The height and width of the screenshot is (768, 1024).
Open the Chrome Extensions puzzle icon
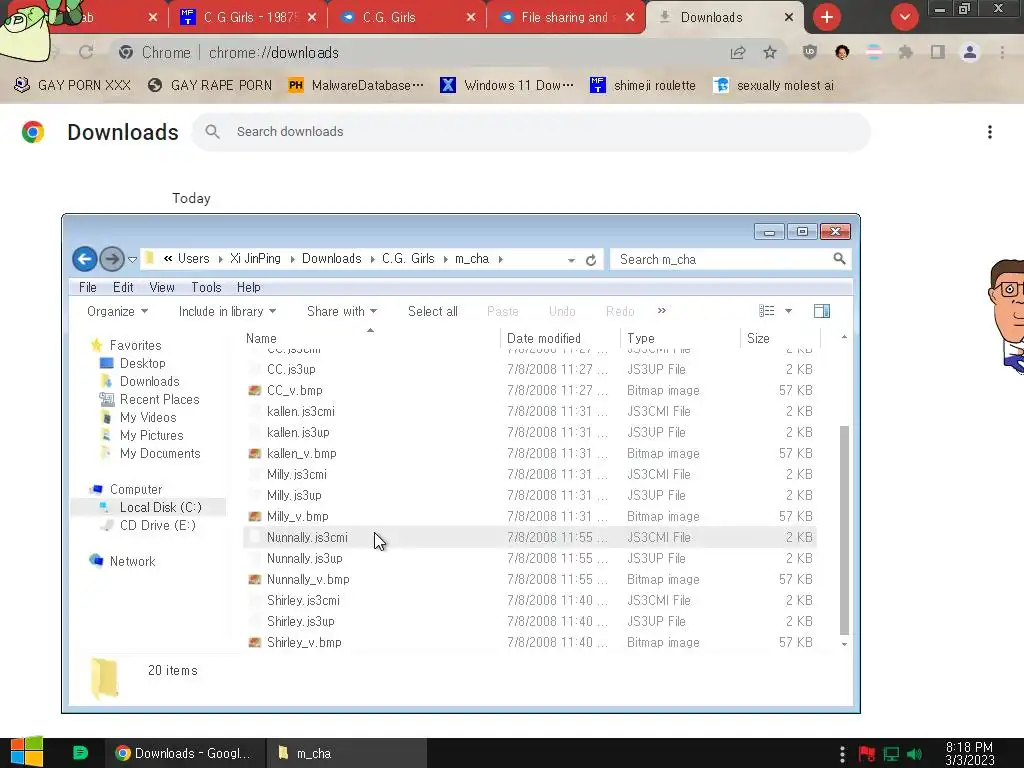click(905, 52)
